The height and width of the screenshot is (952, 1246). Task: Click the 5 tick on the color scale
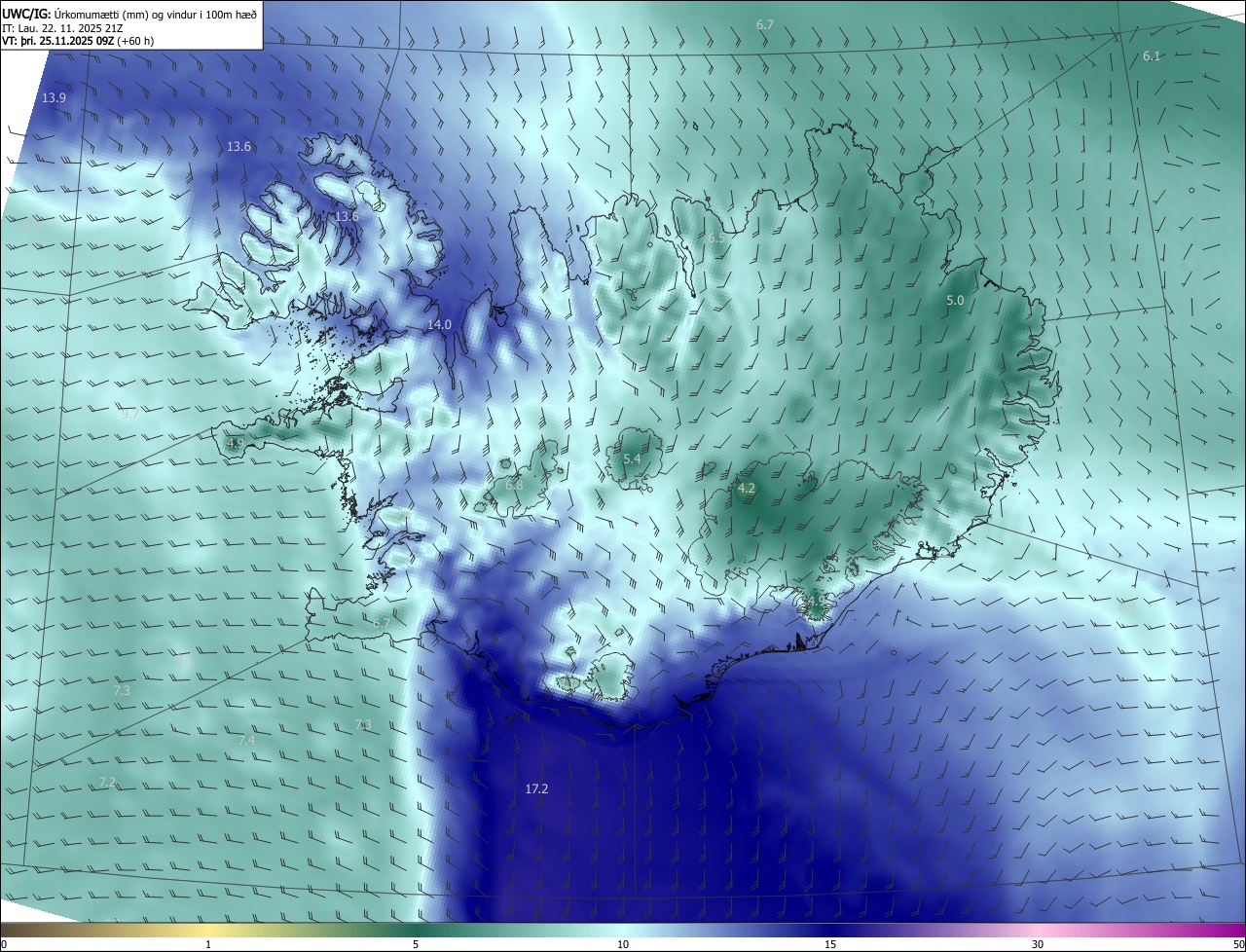tap(416, 944)
